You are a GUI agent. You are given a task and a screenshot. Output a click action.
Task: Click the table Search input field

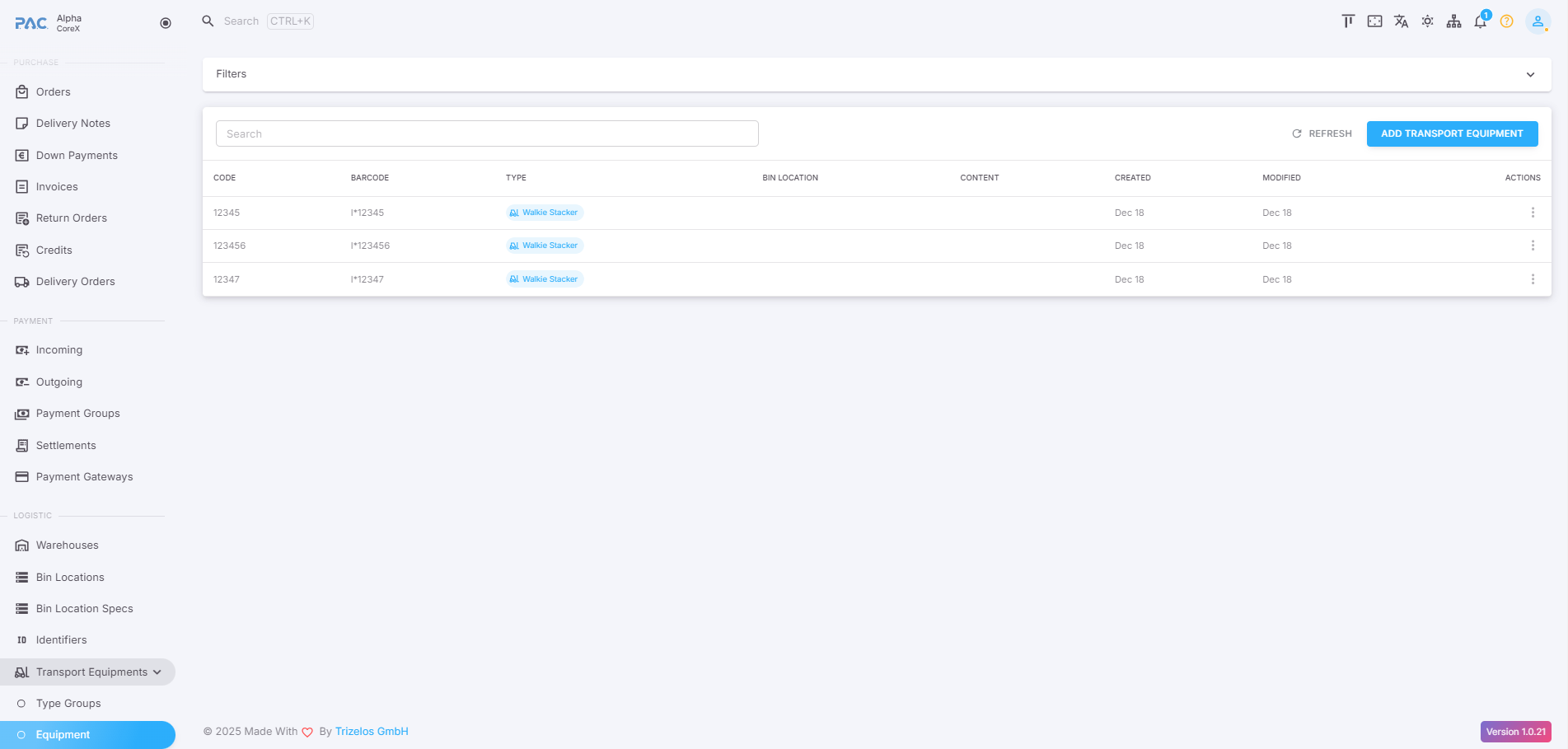[487, 133]
